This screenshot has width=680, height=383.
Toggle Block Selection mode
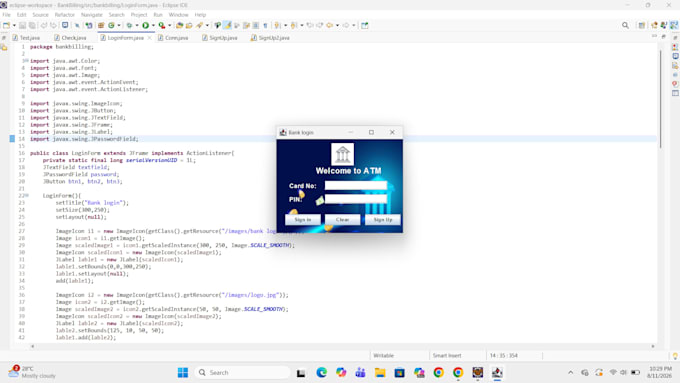coord(256,26)
